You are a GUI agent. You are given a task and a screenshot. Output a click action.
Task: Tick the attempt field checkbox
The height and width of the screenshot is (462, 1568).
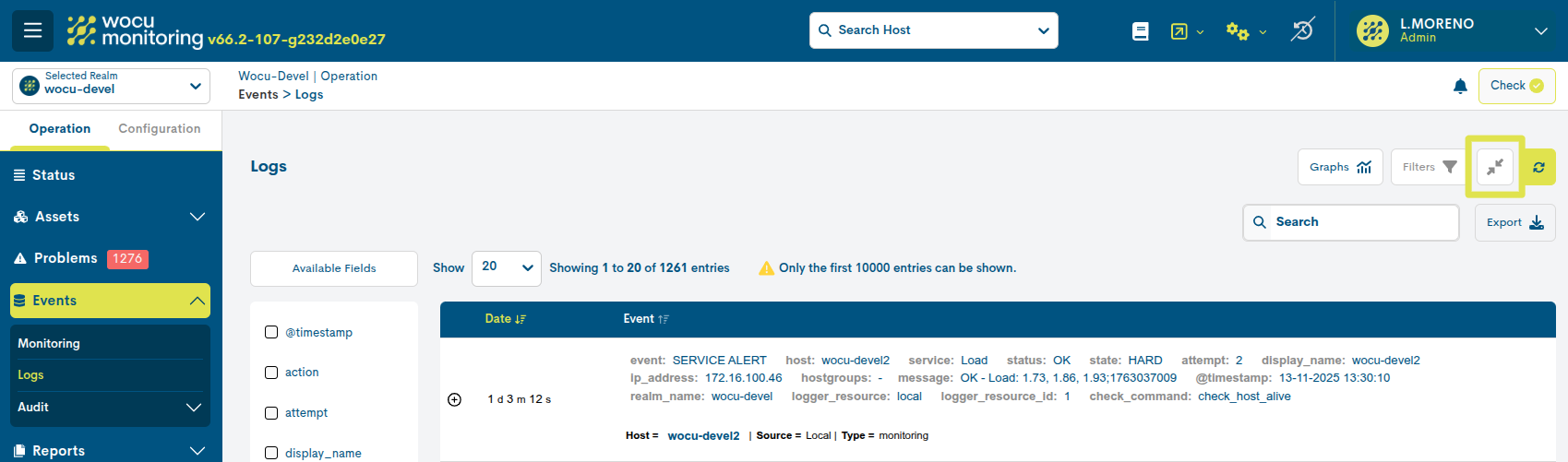(x=271, y=413)
